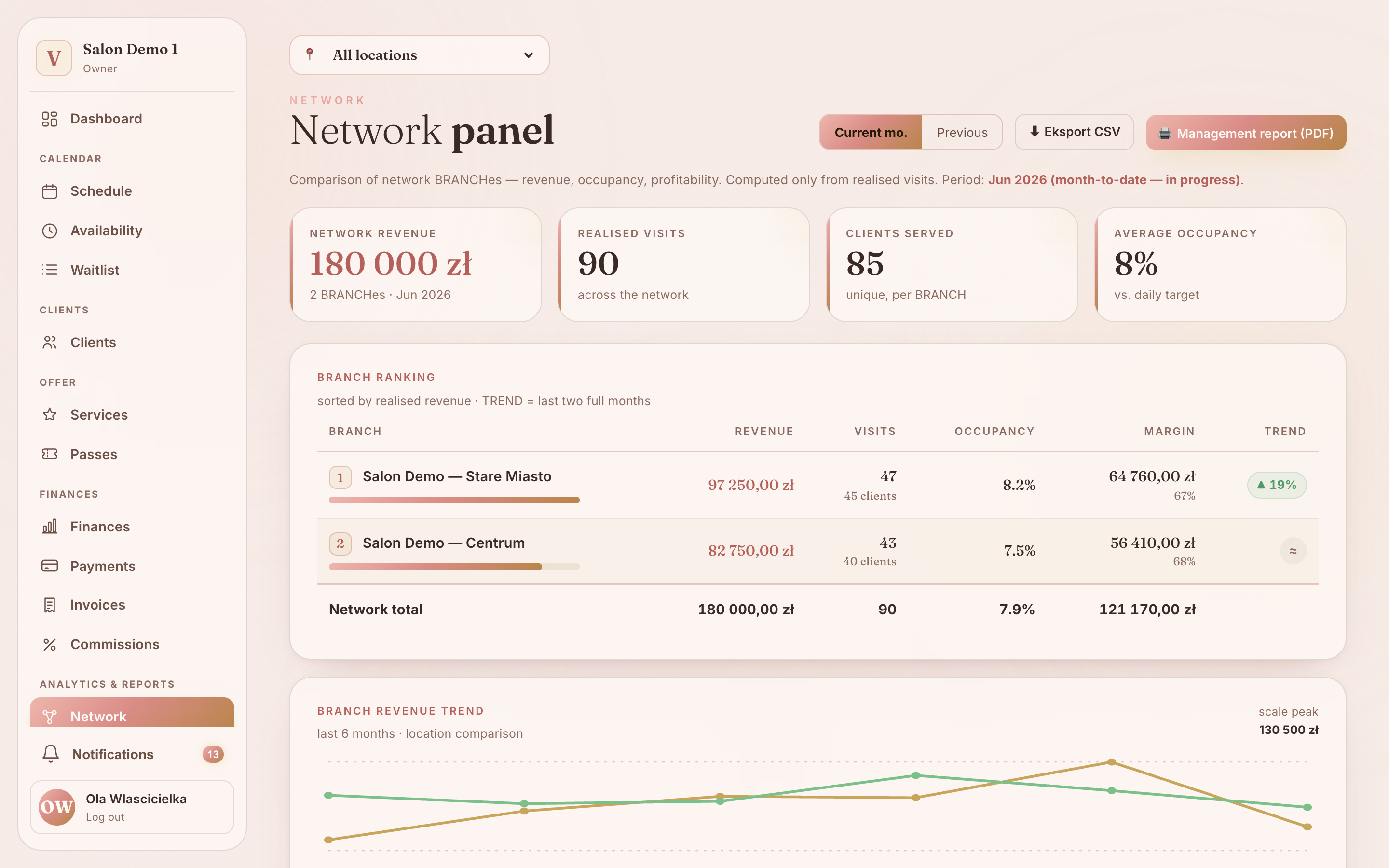Click the OW user avatar

[x=57, y=807]
